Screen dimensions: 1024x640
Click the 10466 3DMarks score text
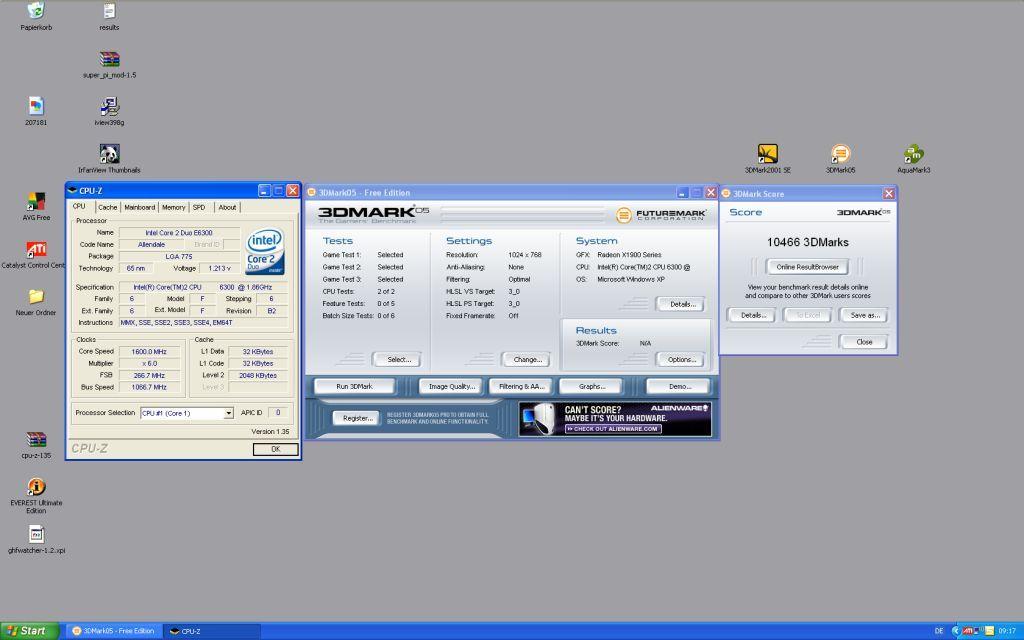click(x=808, y=242)
